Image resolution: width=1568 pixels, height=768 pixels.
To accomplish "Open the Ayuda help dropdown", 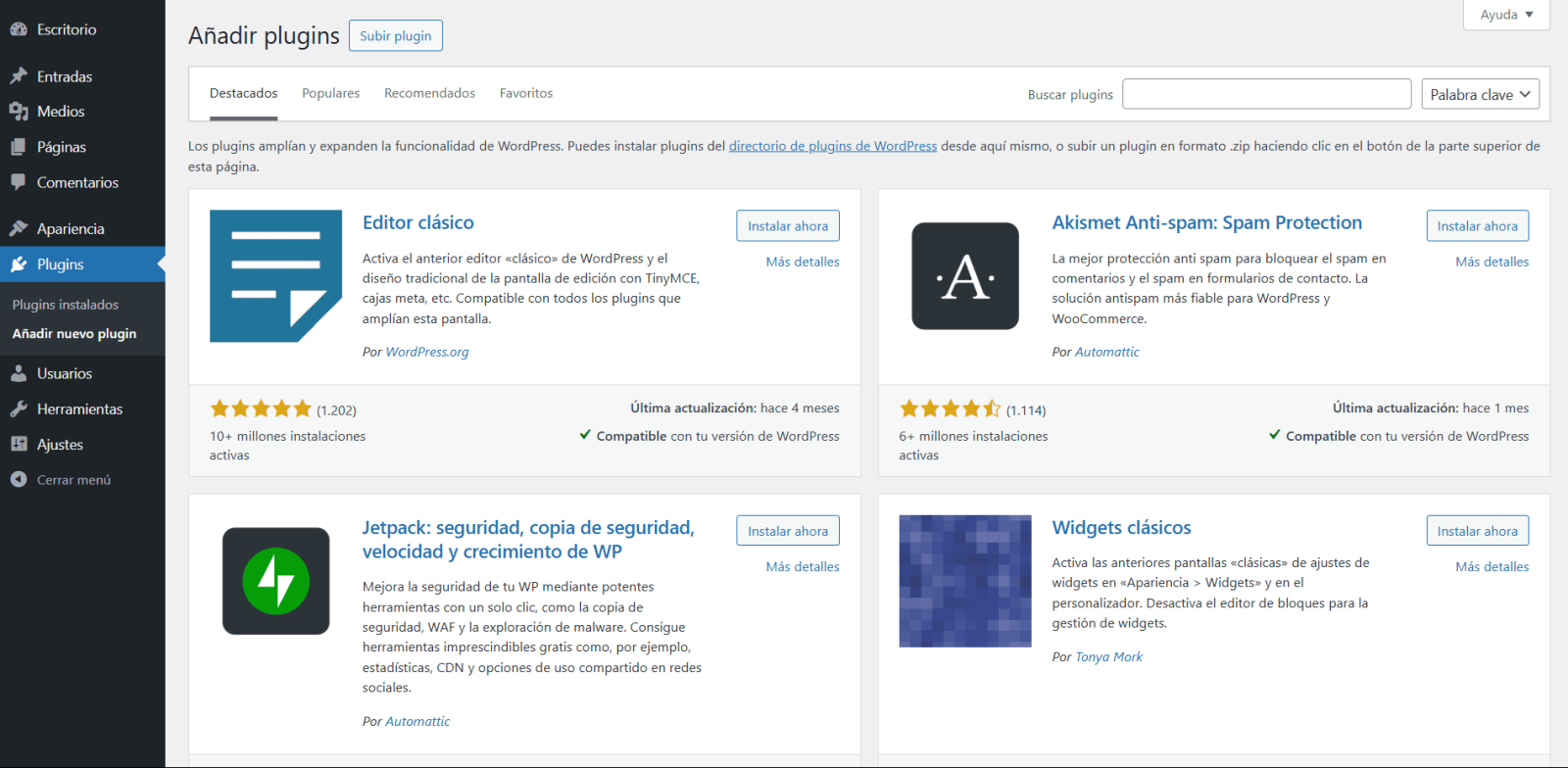I will tap(1506, 15).
